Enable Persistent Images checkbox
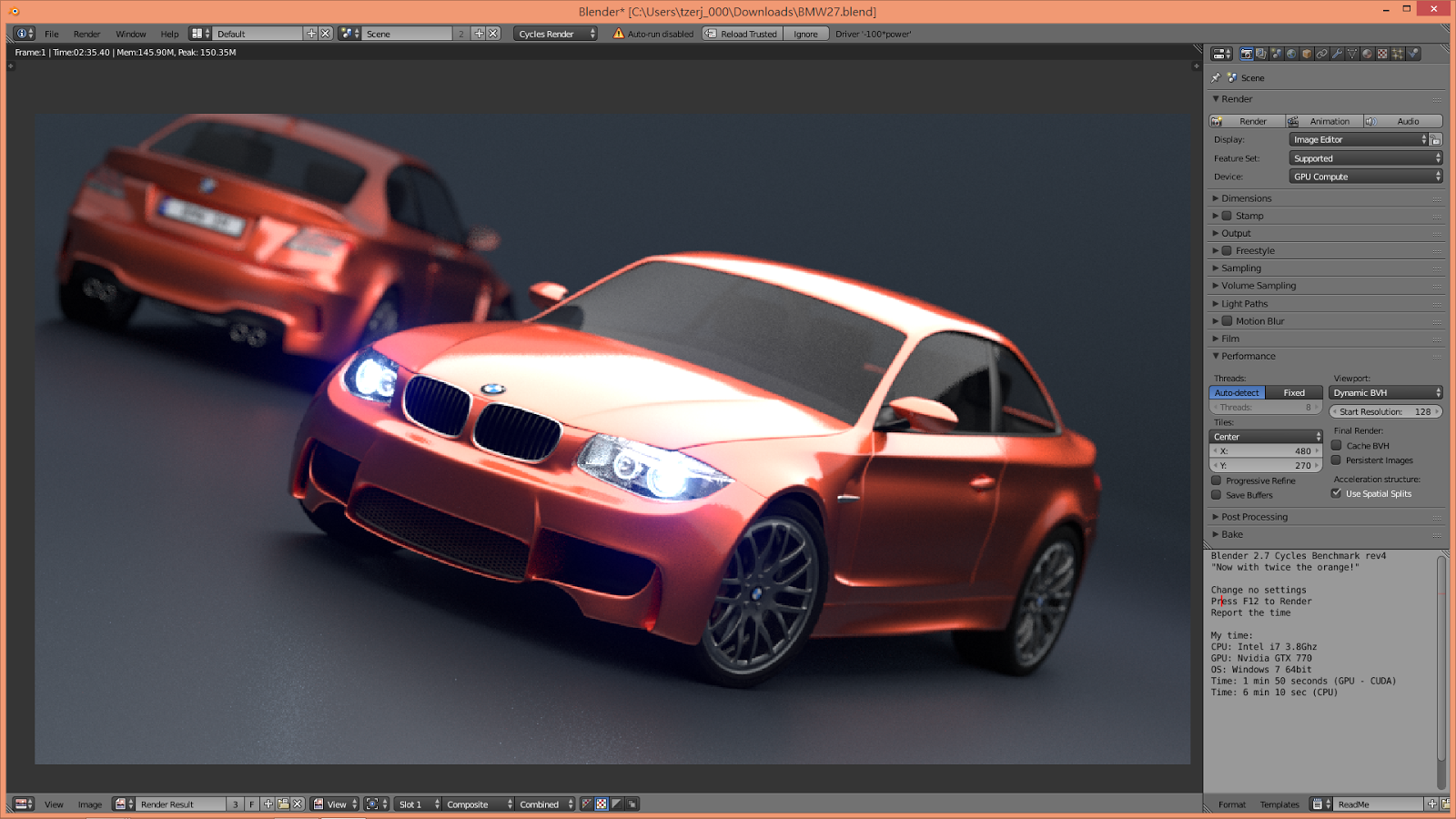 click(1337, 460)
